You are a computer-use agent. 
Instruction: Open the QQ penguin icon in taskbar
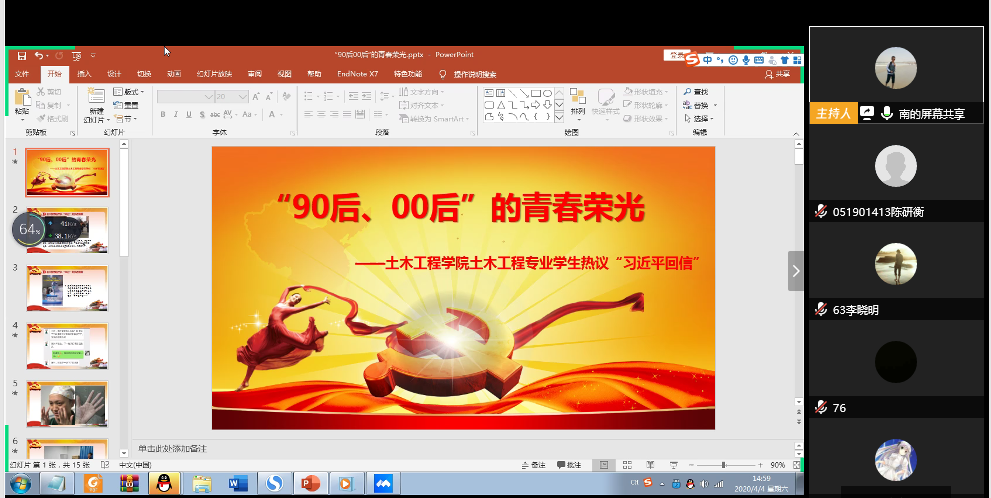164,484
